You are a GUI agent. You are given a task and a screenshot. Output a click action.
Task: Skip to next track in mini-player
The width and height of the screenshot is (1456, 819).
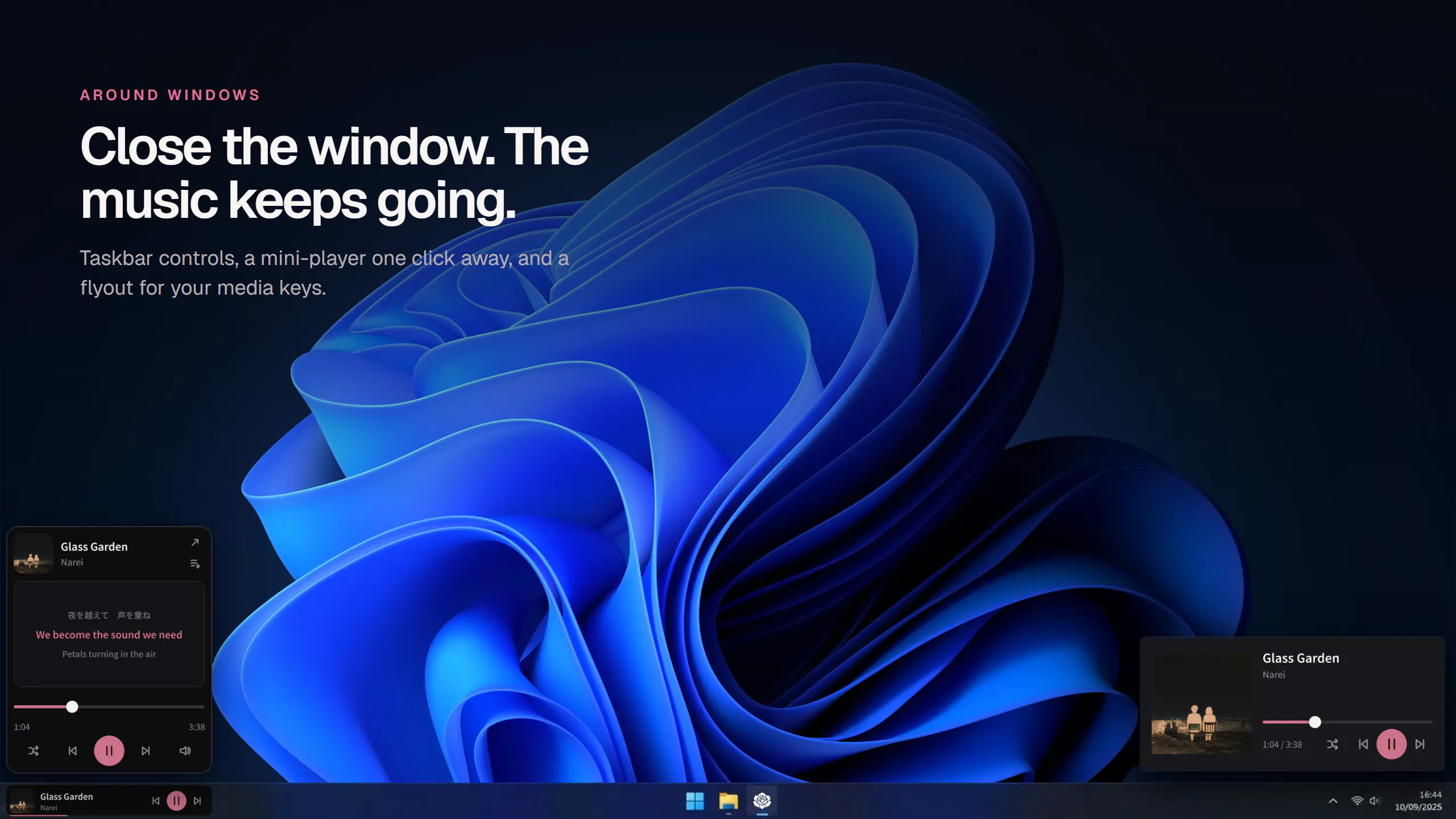[146, 751]
